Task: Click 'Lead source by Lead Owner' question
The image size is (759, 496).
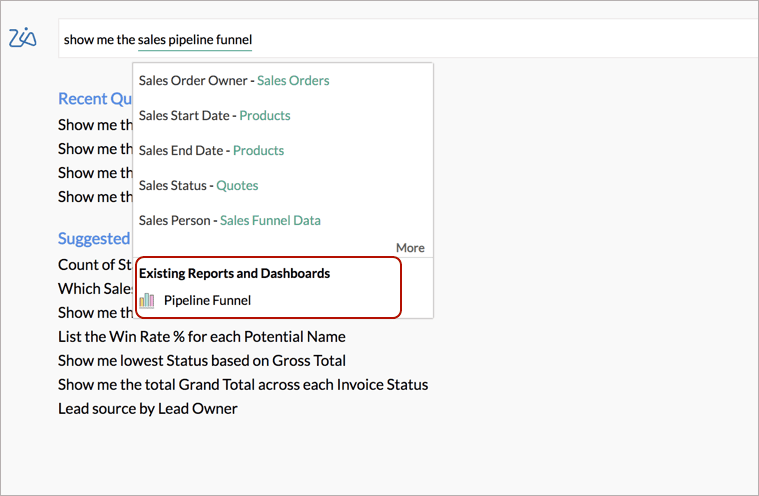Action: click(x=147, y=409)
